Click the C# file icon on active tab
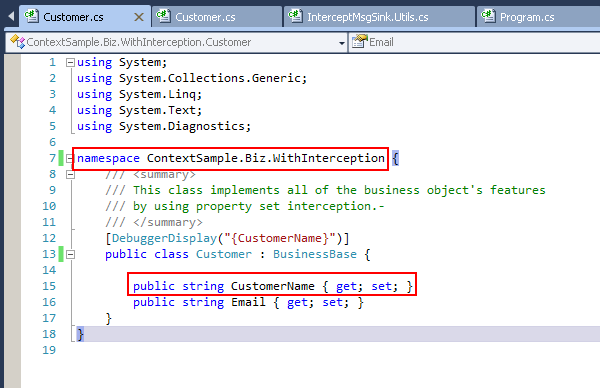The width and height of the screenshot is (600, 388). 31,16
